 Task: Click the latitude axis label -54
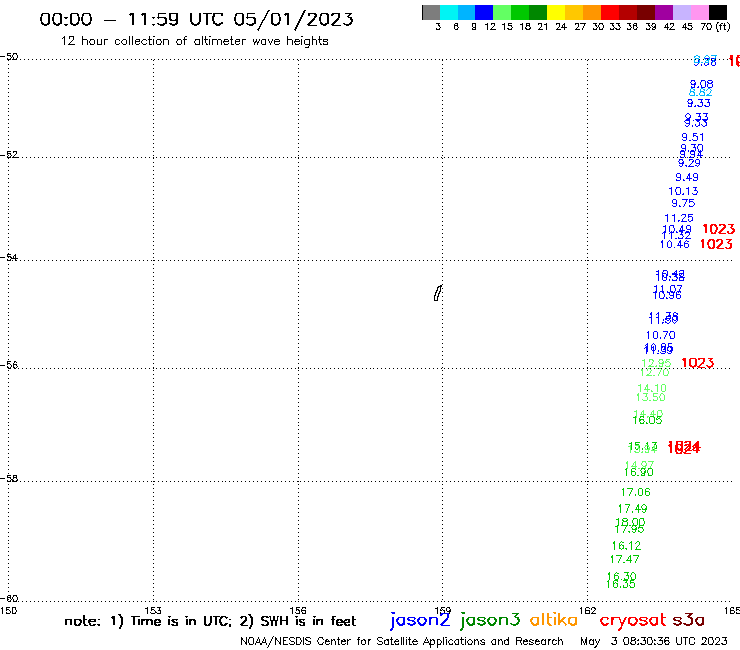pos(9,258)
